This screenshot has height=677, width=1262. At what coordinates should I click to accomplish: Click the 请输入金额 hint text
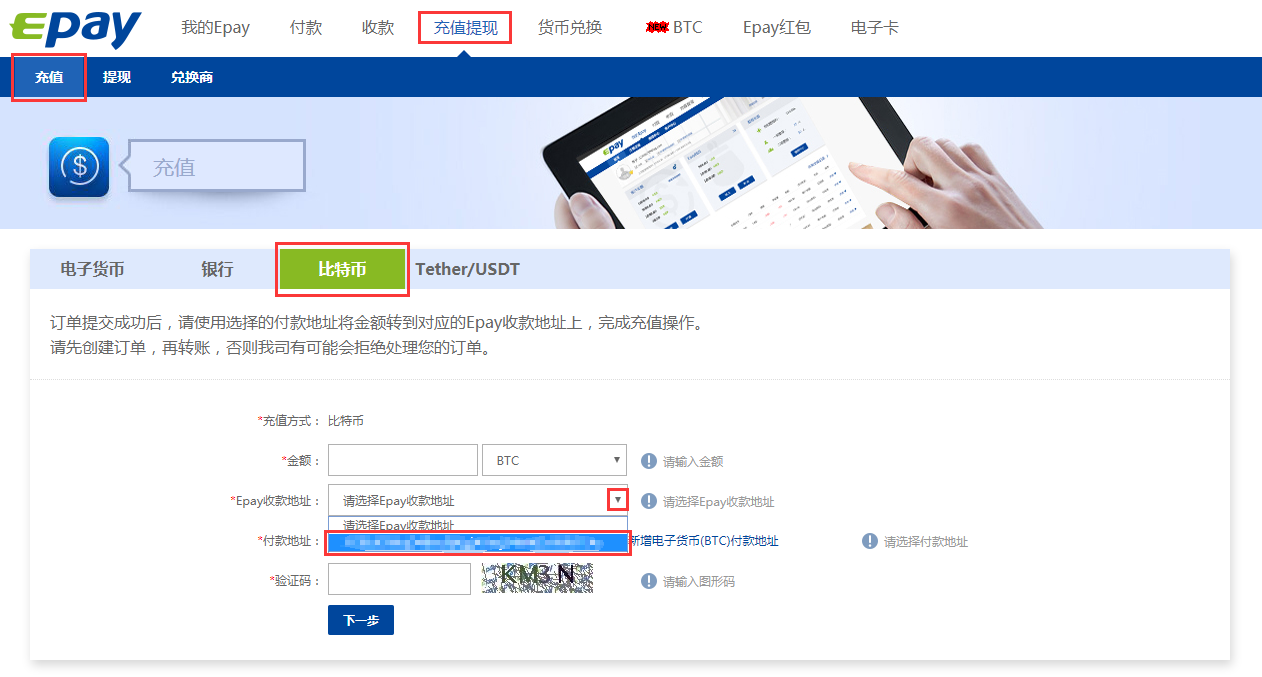pyautogui.click(x=693, y=462)
